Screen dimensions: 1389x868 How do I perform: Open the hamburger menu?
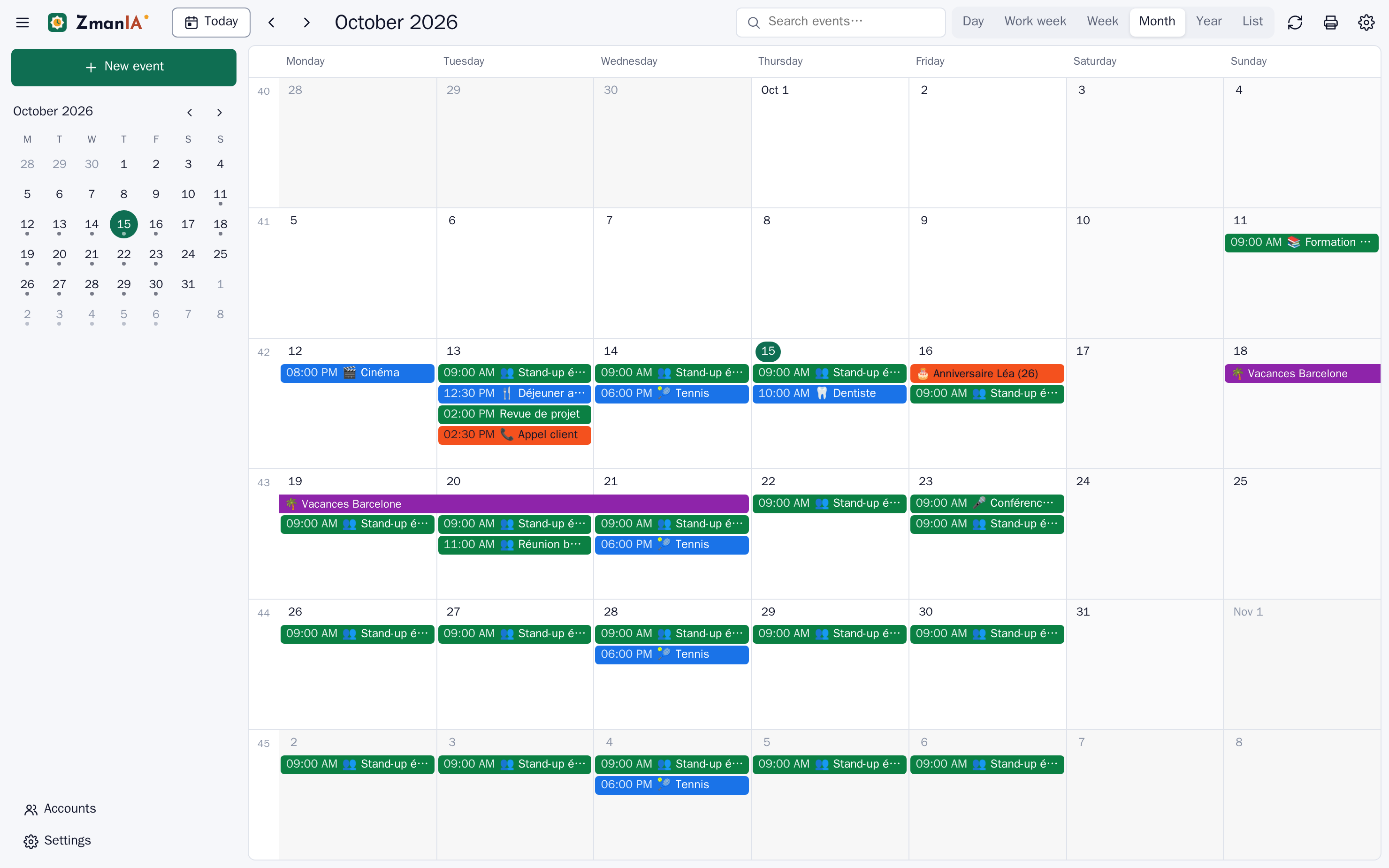(23, 23)
